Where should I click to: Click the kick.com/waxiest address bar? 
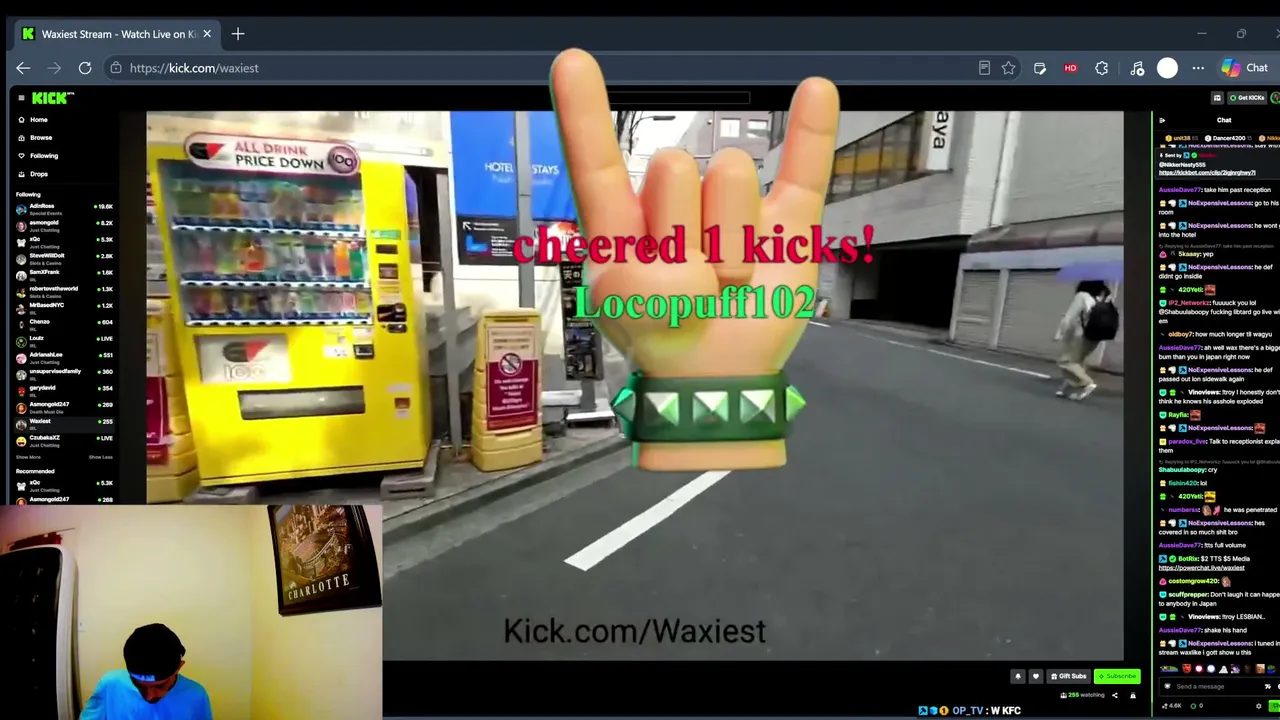click(540, 68)
